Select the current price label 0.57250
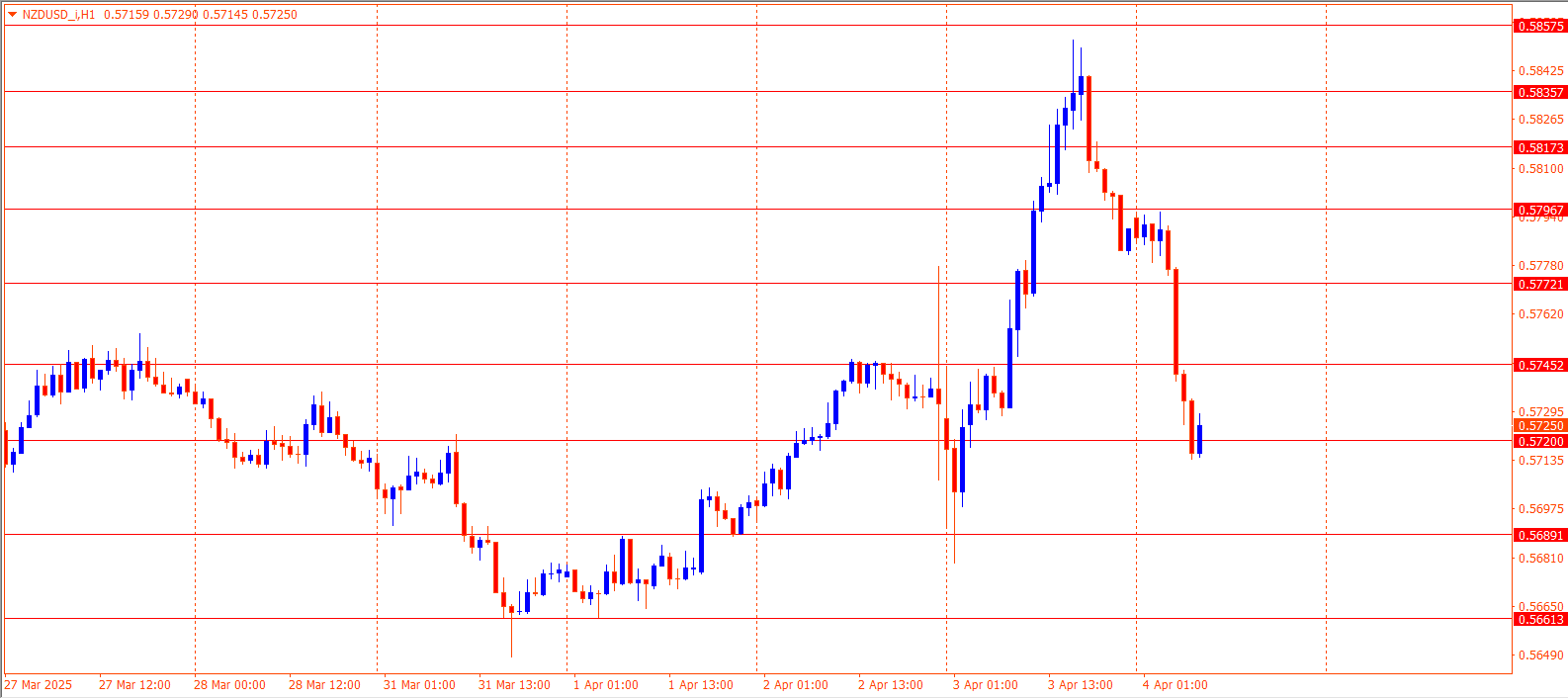Image resolution: width=1568 pixels, height=699 pixels. tap(1540, 427)
